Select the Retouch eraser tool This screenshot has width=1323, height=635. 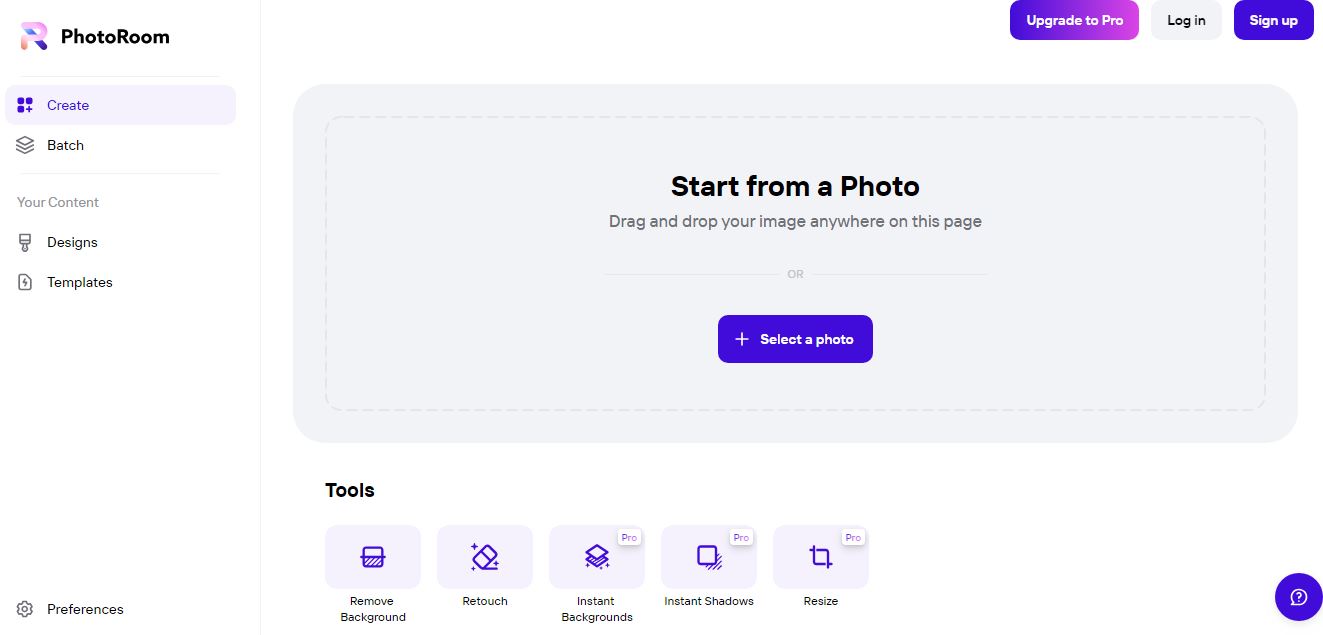[x=485, y=557]
